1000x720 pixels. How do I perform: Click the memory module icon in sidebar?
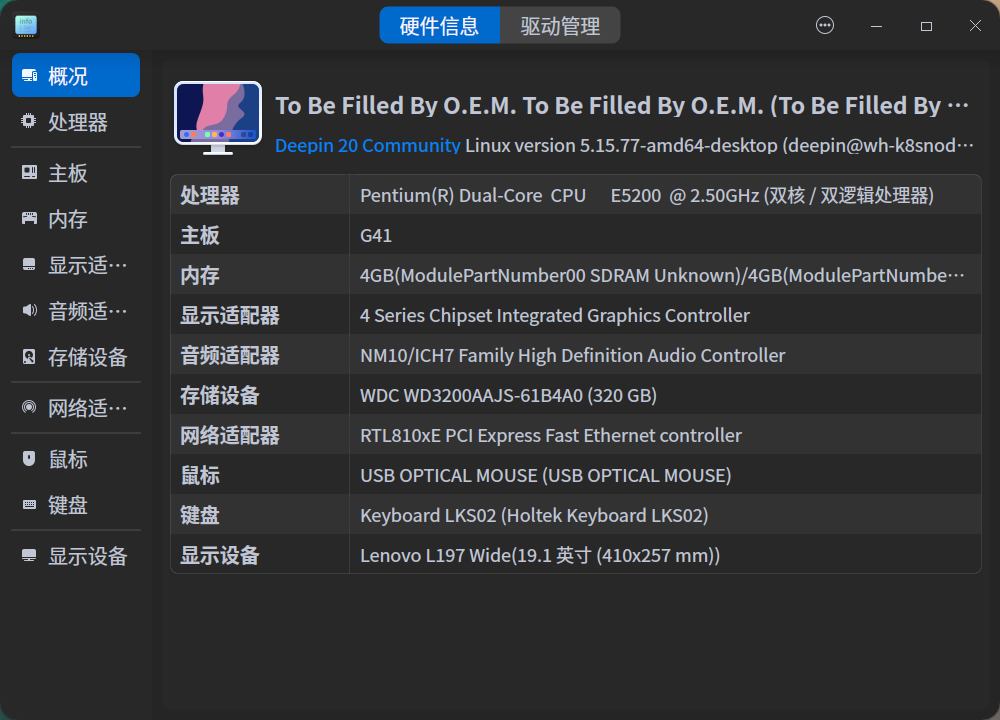click(29, 219)
